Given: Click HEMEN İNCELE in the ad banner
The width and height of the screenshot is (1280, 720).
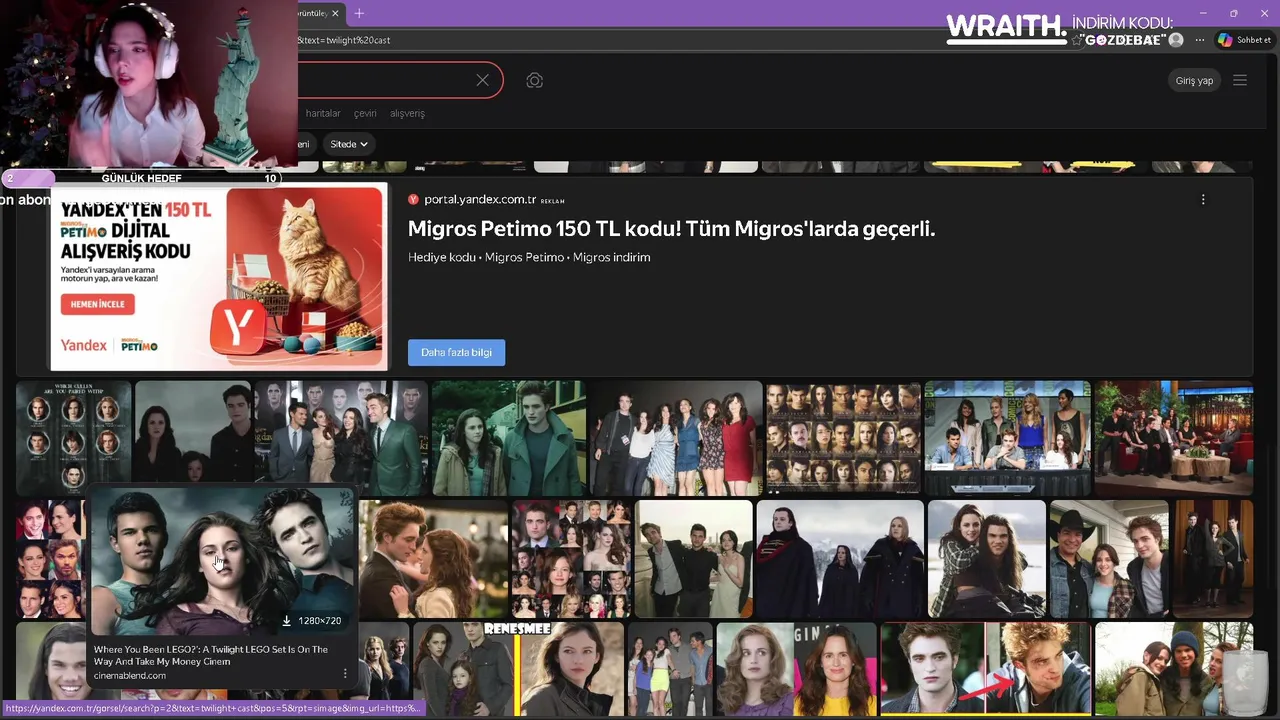Looking at the screenshot, I should click(x=98, y=303).
